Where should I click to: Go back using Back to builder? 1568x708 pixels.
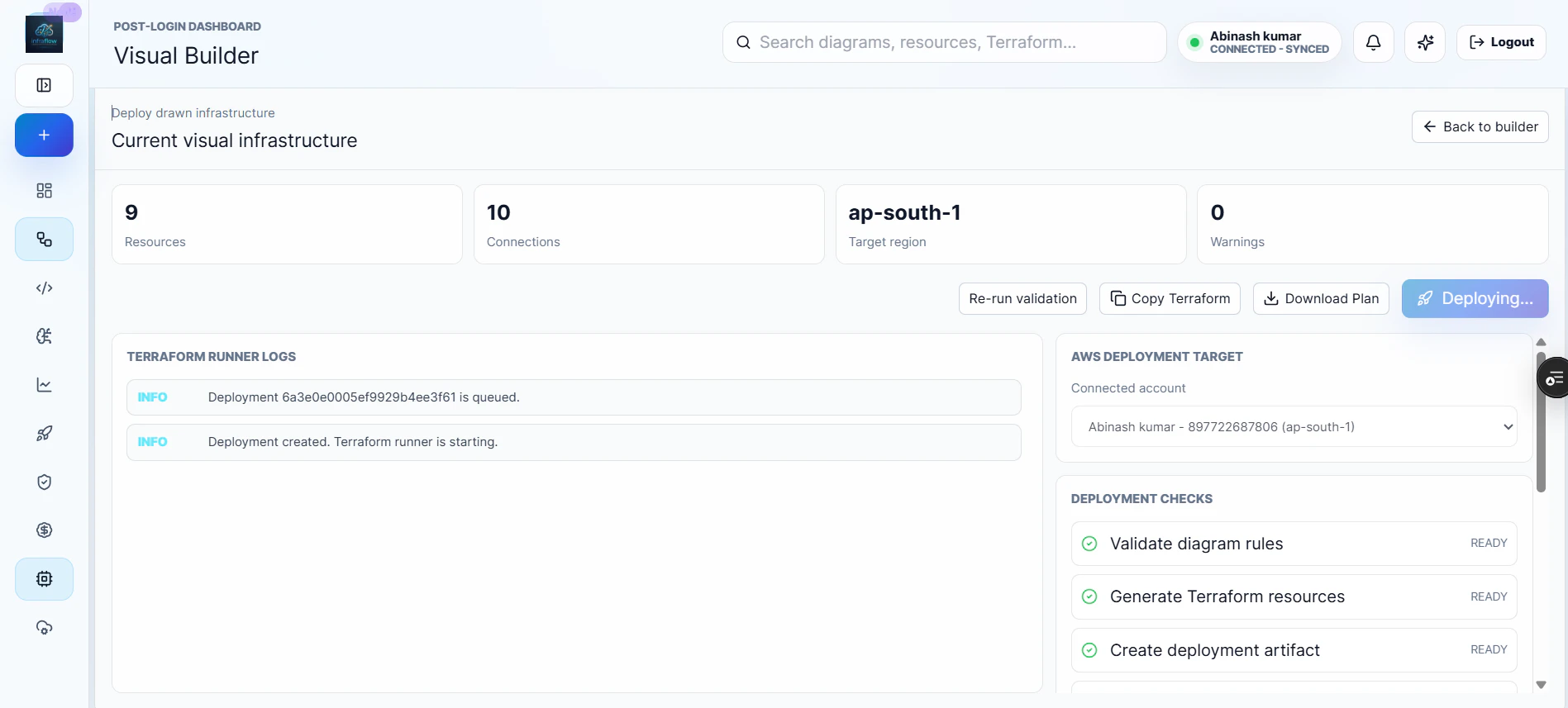pos(1480,126)
